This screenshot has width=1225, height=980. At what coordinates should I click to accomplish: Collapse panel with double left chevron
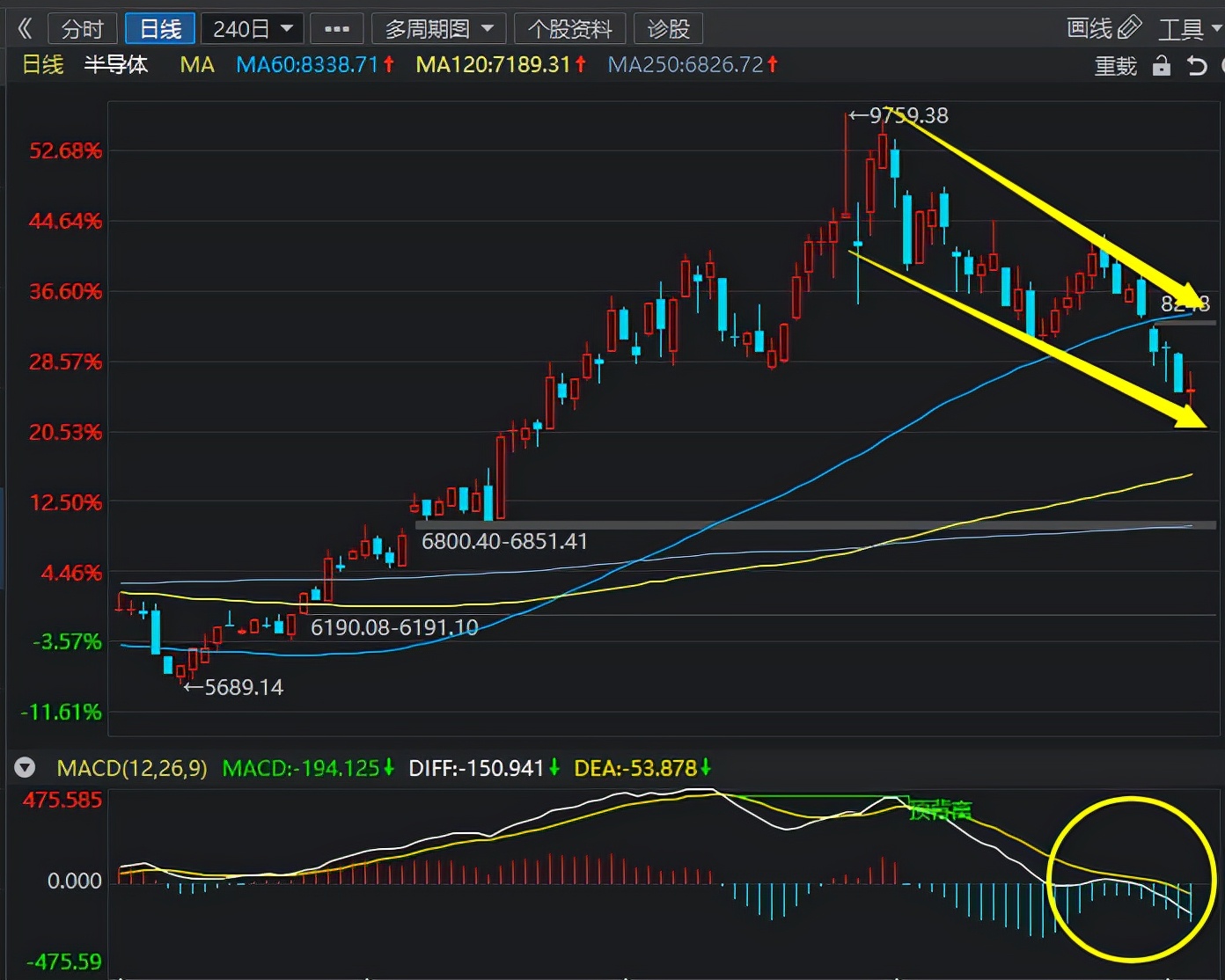point(25,29)
